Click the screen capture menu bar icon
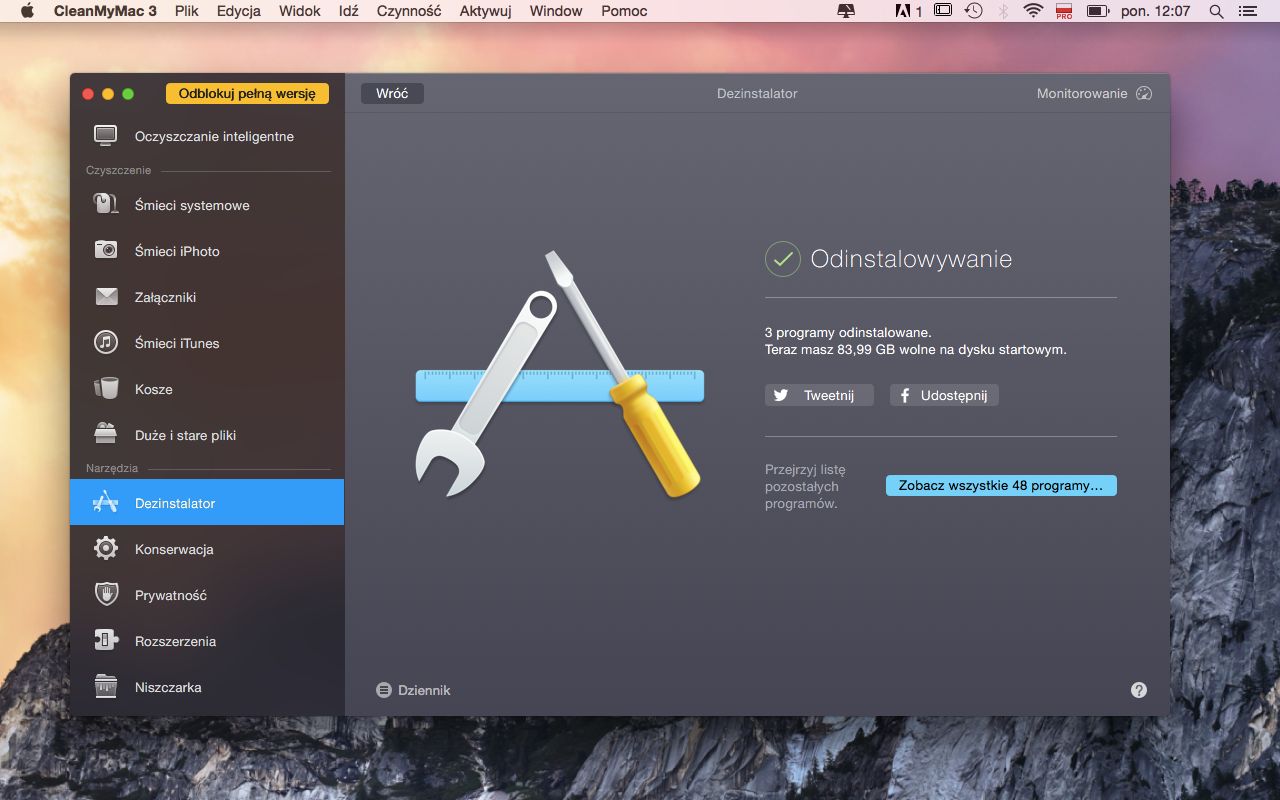Image resolution: width=1280 pixels, height=800 pixels. tap(943, 11)
